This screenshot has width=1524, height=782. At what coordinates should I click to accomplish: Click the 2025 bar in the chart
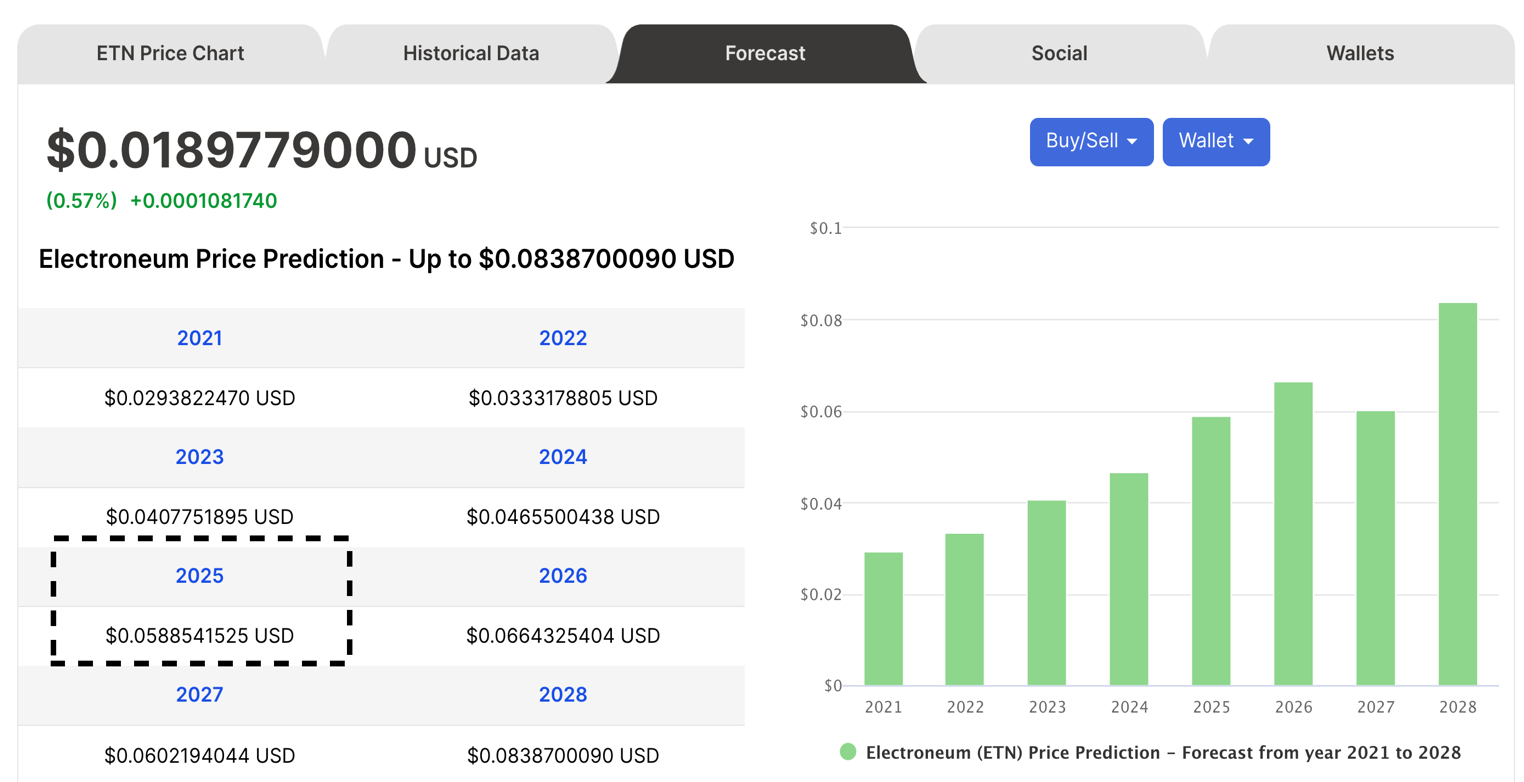coord(1211,552)
